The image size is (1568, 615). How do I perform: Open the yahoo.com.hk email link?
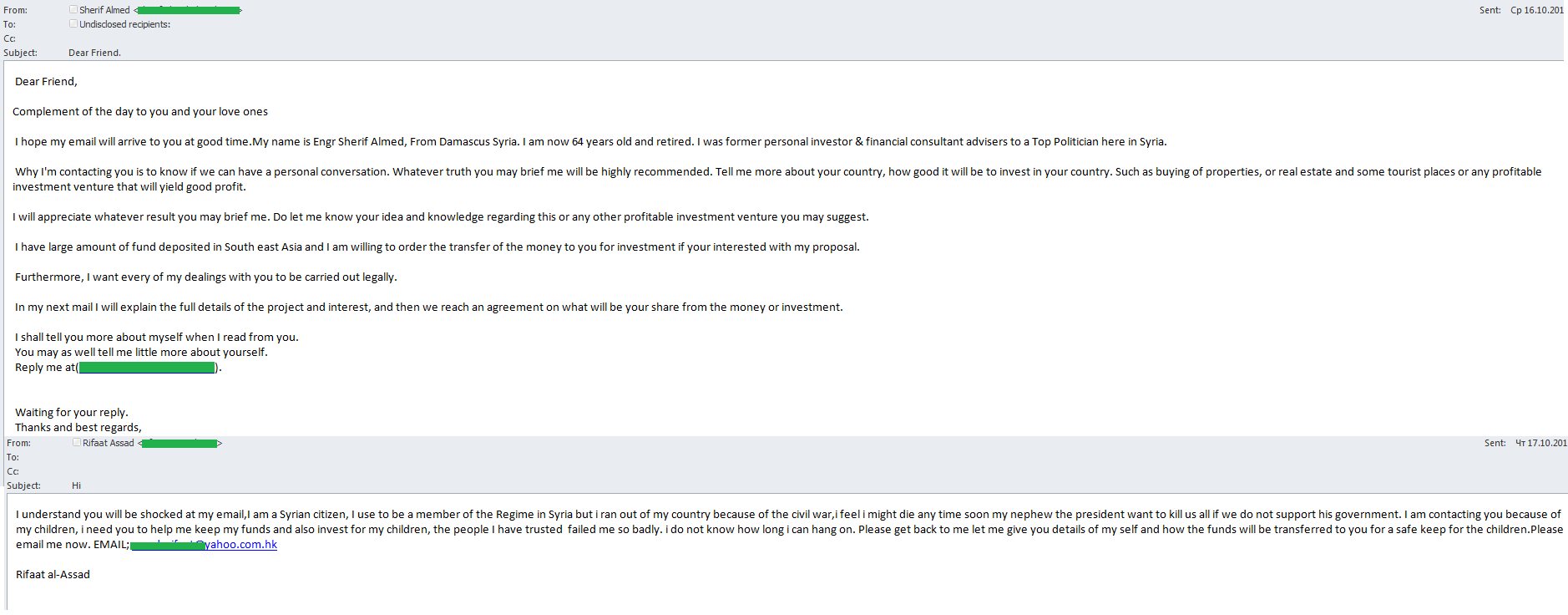click(204, 545)
